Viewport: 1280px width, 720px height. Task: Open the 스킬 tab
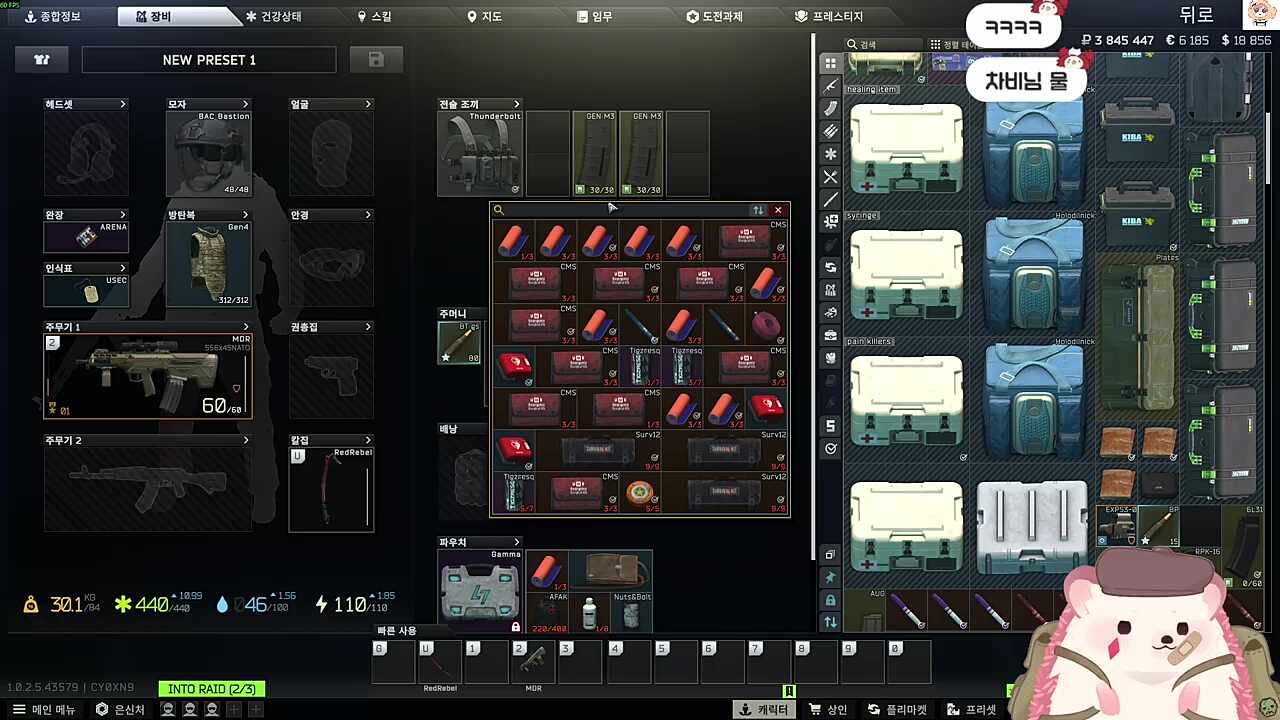(x=374, y=16)
